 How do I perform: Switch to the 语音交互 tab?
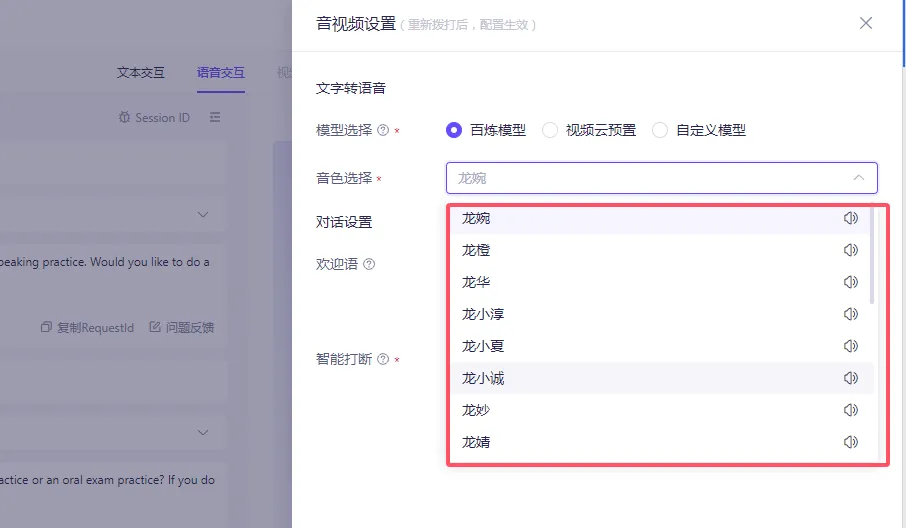(x=221, y=72)
